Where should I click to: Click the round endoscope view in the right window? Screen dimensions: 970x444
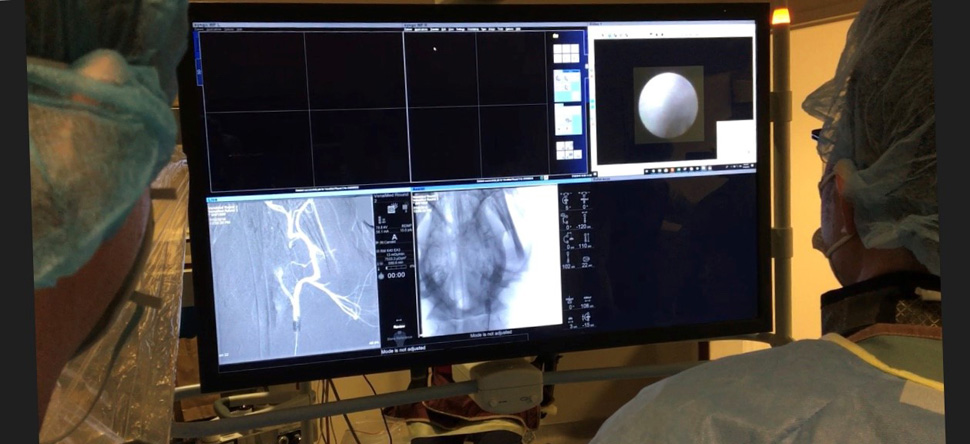tap(668, 105)
